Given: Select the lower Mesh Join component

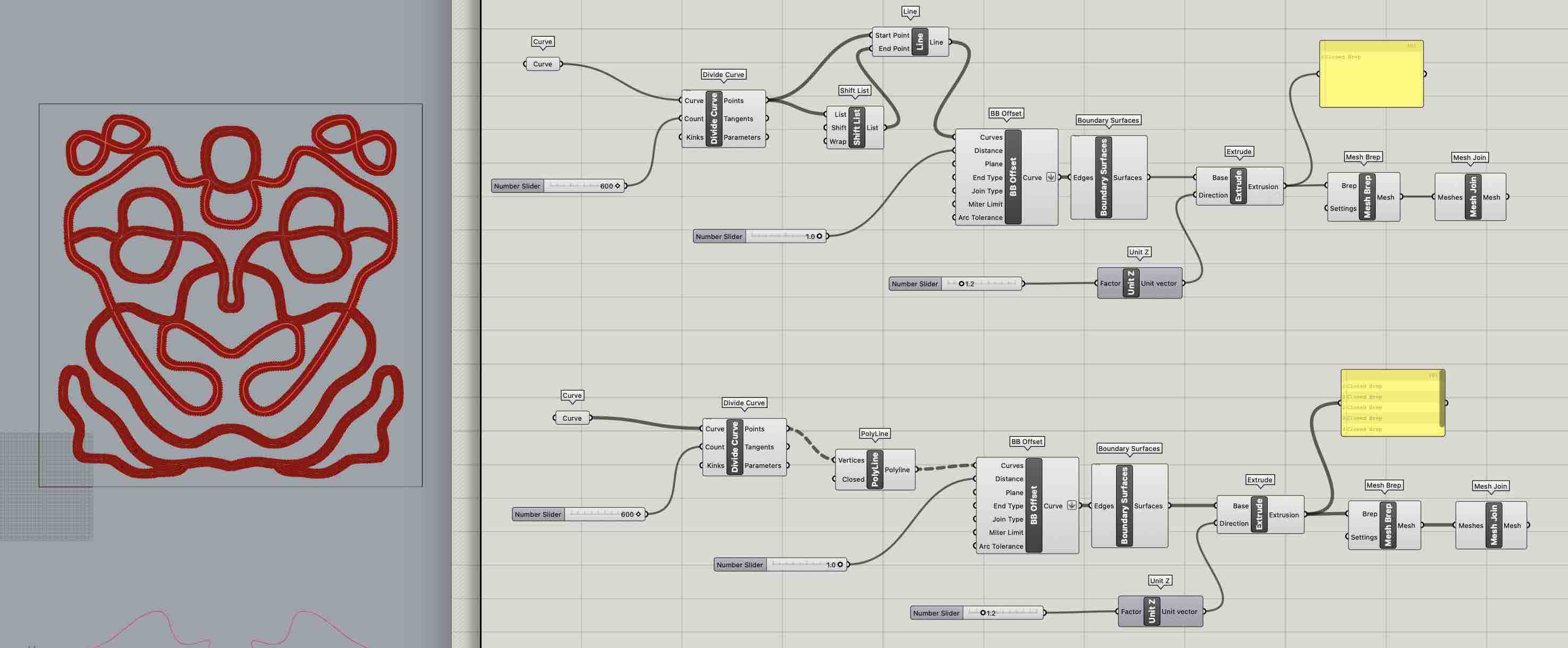Looking at the screenshot, I should coord(1493,525).
